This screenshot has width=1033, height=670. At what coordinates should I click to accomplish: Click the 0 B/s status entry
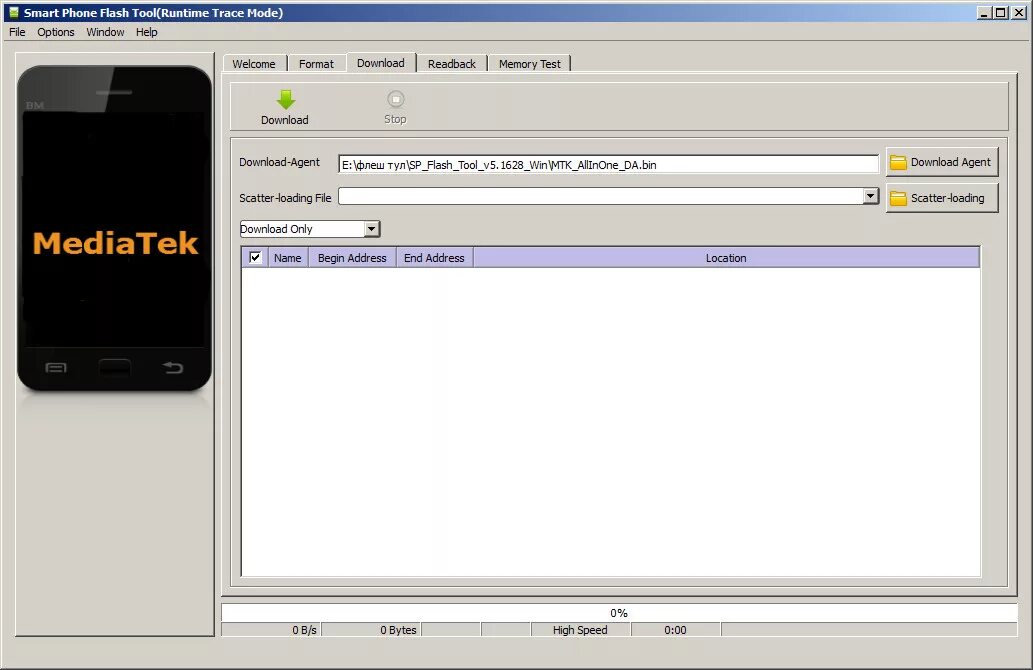coord(271,630)
